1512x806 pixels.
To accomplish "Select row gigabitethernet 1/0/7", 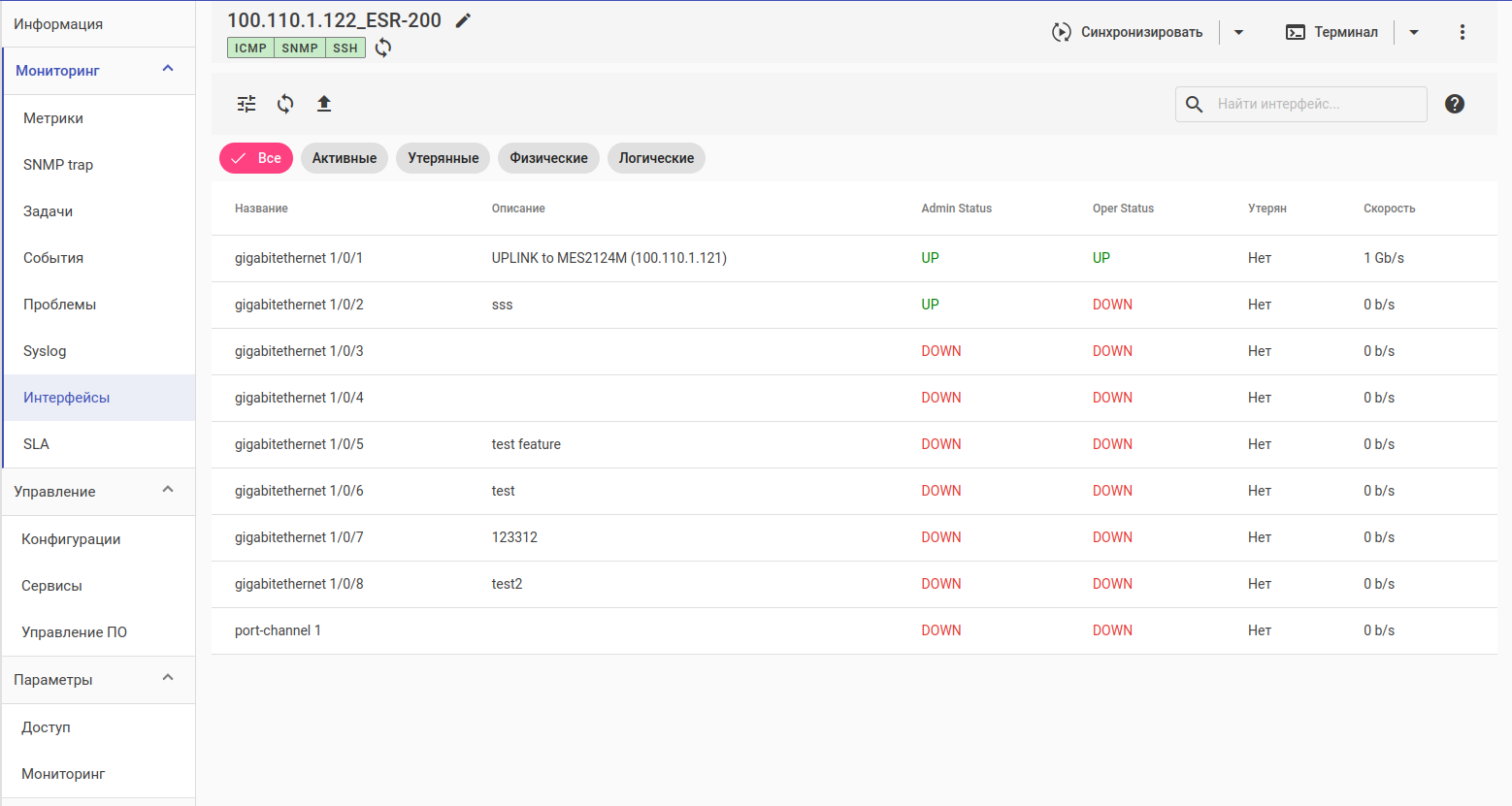I will 854,537.
